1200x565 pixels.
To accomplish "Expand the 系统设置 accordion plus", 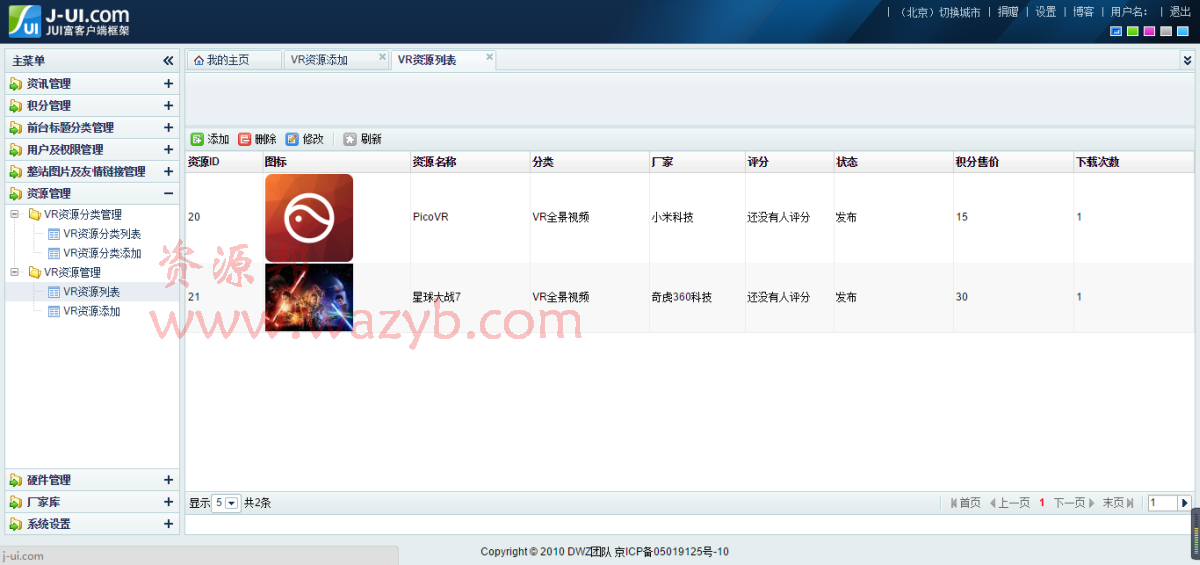I will [168, 524].
